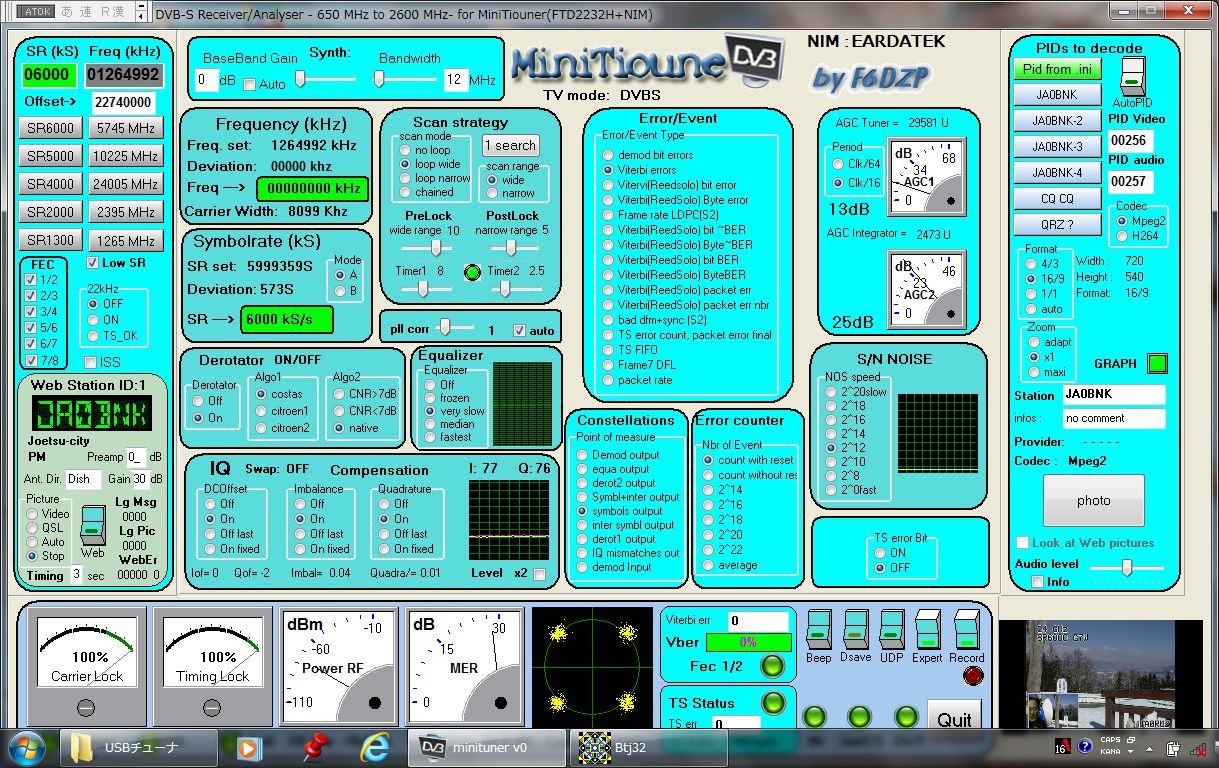This screenshot has height=768, width=1219.
Task: Click the green Fec 1/2 LED
Action: [x=772, y=666]
